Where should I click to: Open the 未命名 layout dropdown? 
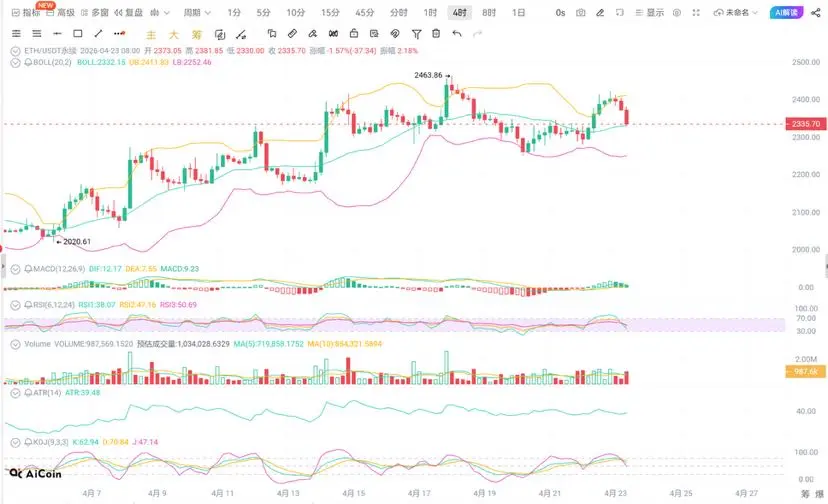pos(736,12)
